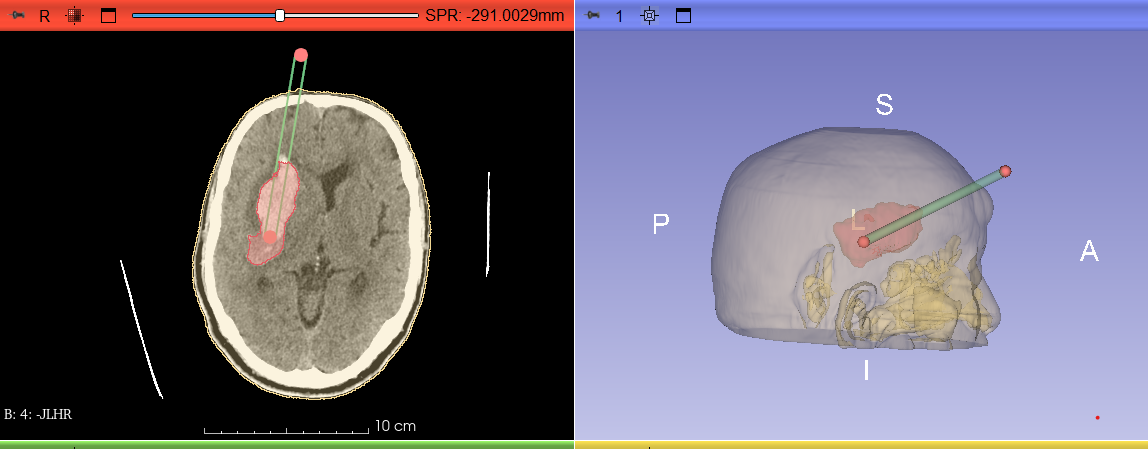Image resolution: width=1148 pixels, height=449 pixels.
Task: Open the 3D view pin menu
Action: click(593, 16)
